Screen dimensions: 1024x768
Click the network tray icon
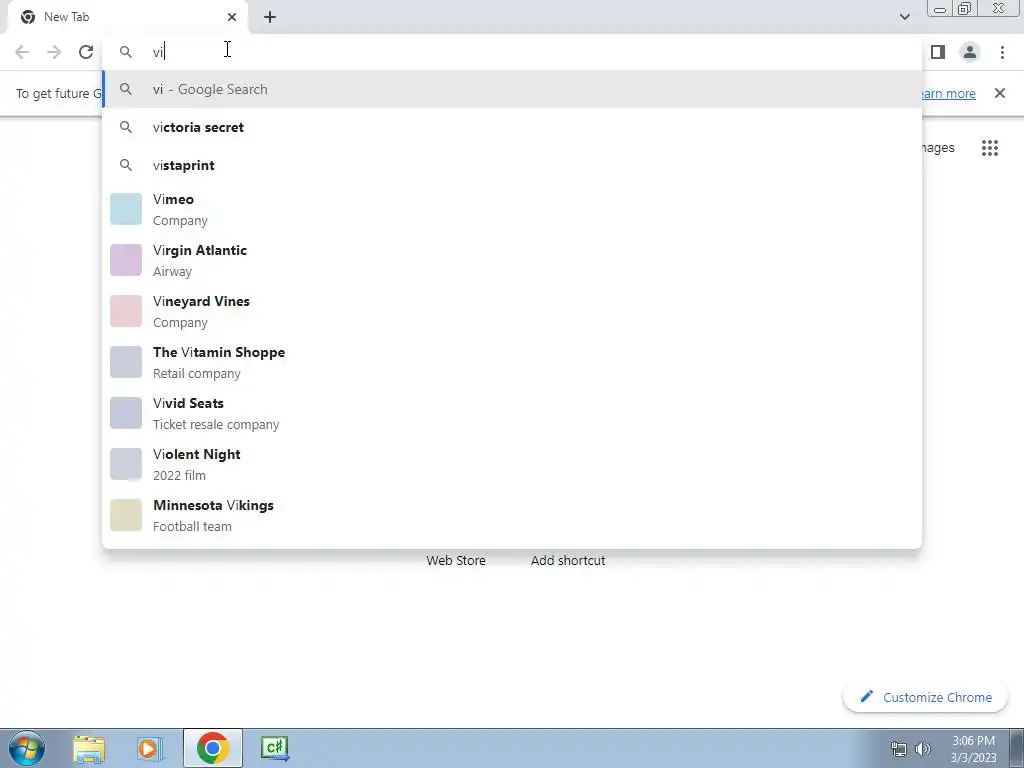(899, 749)
